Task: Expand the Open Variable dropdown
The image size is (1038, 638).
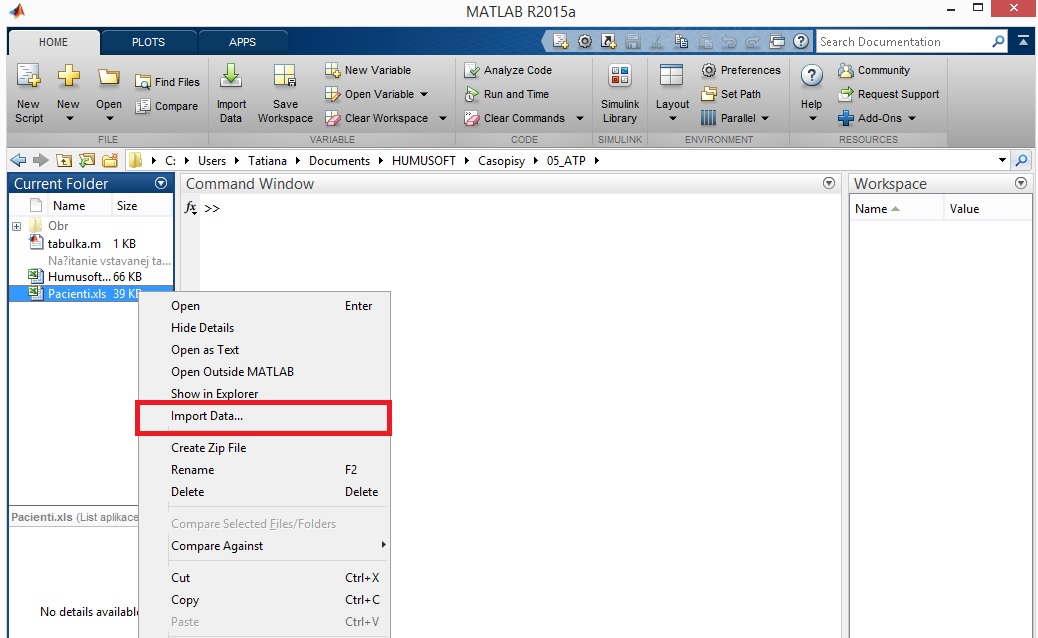Action: coord(424,94)
